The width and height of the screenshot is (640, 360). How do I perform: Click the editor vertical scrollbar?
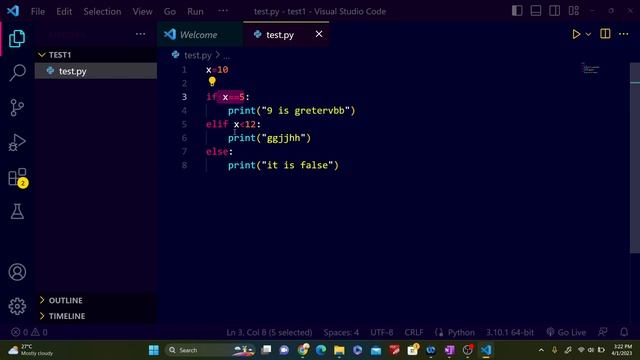[x=635, y=159]
